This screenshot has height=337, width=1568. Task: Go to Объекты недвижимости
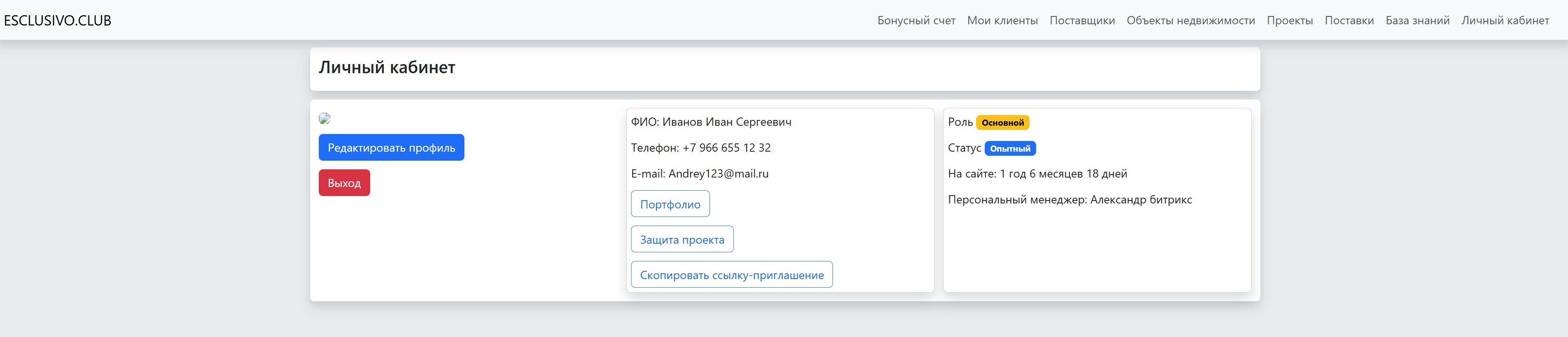pos(1190,21)
